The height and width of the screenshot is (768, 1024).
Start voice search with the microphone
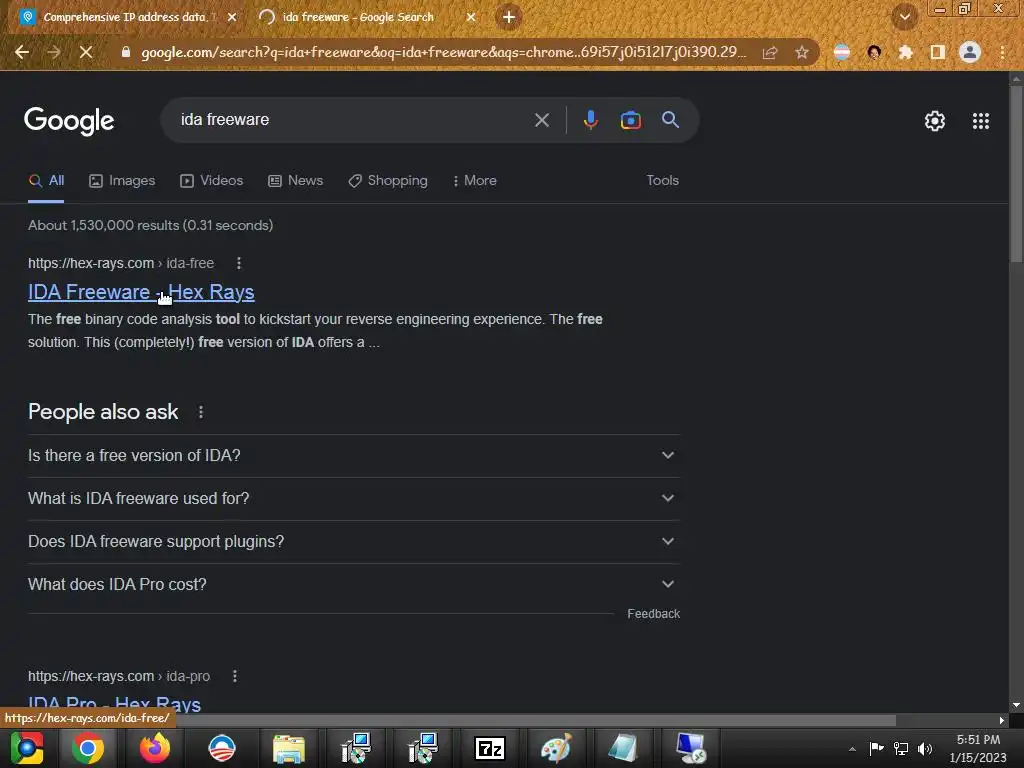(x=590, y=120)
